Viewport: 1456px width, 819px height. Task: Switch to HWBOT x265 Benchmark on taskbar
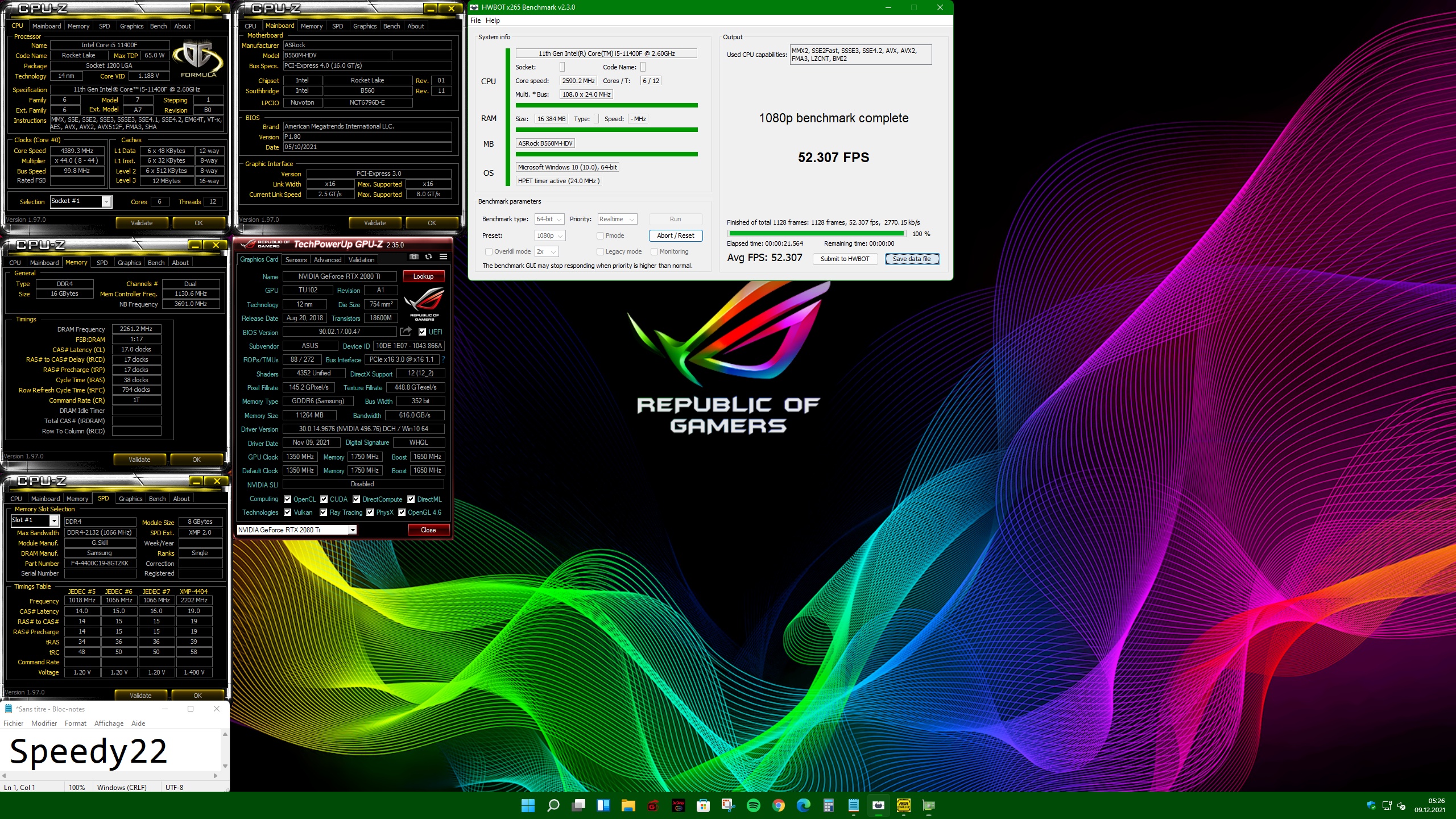click(x=878, y=805)
